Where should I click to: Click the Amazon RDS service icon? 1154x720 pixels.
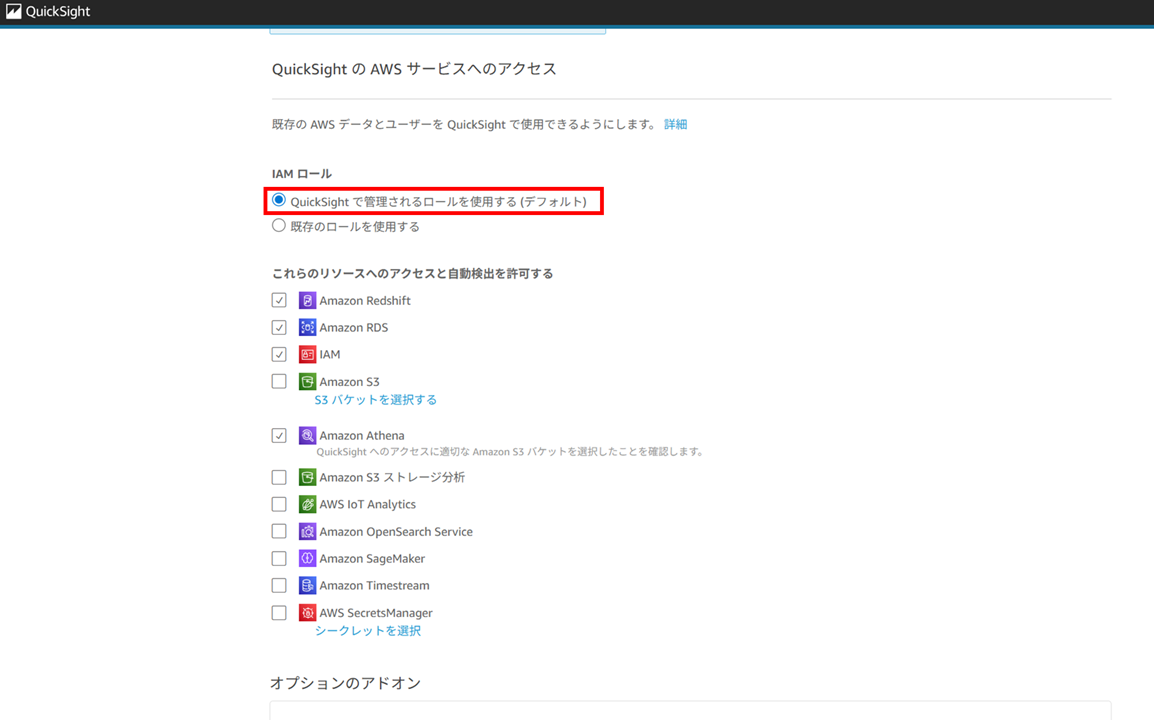pyautogui.click(x=307, y=328)
